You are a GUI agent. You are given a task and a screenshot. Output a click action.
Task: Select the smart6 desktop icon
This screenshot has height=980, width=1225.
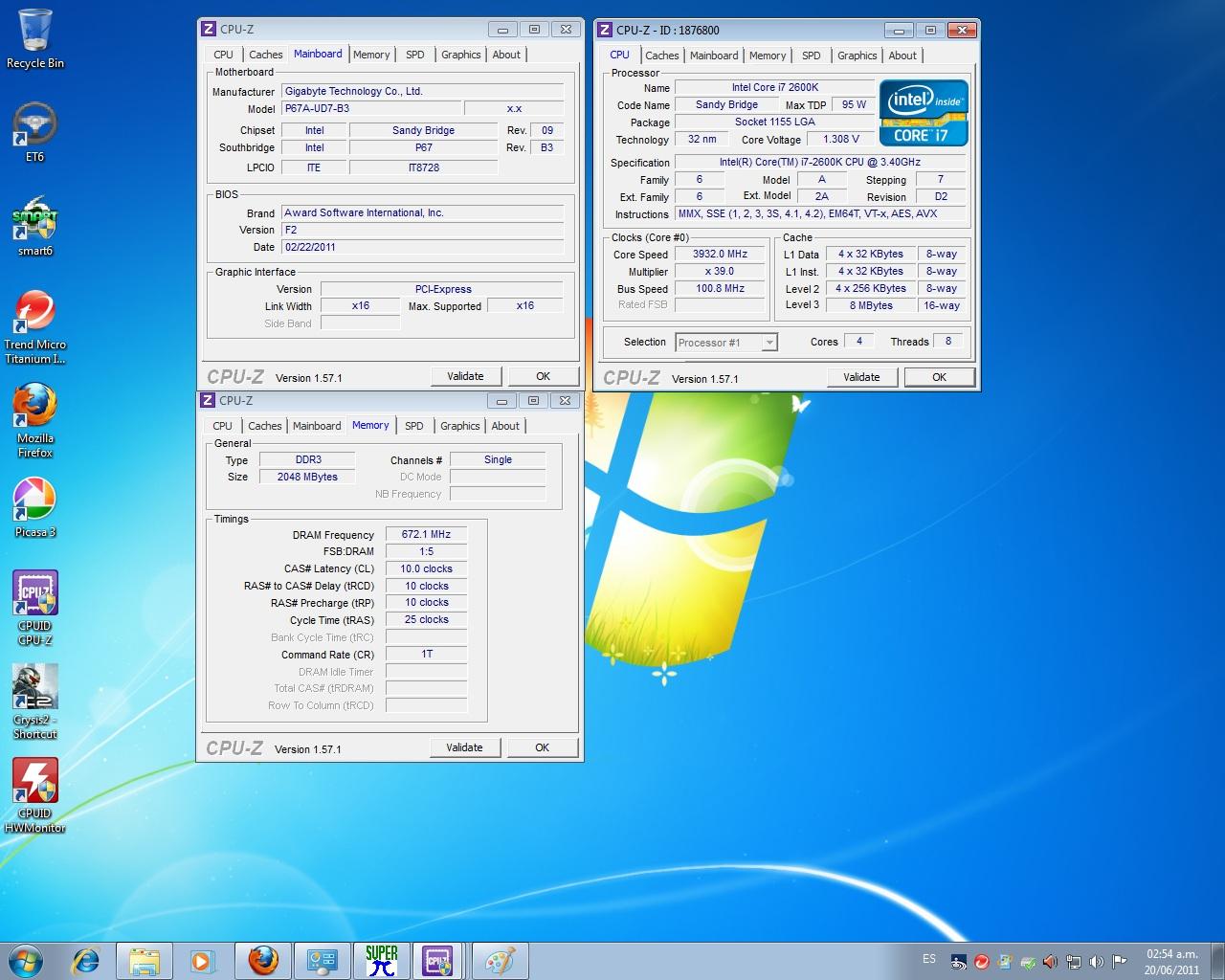tap(35, 226)
